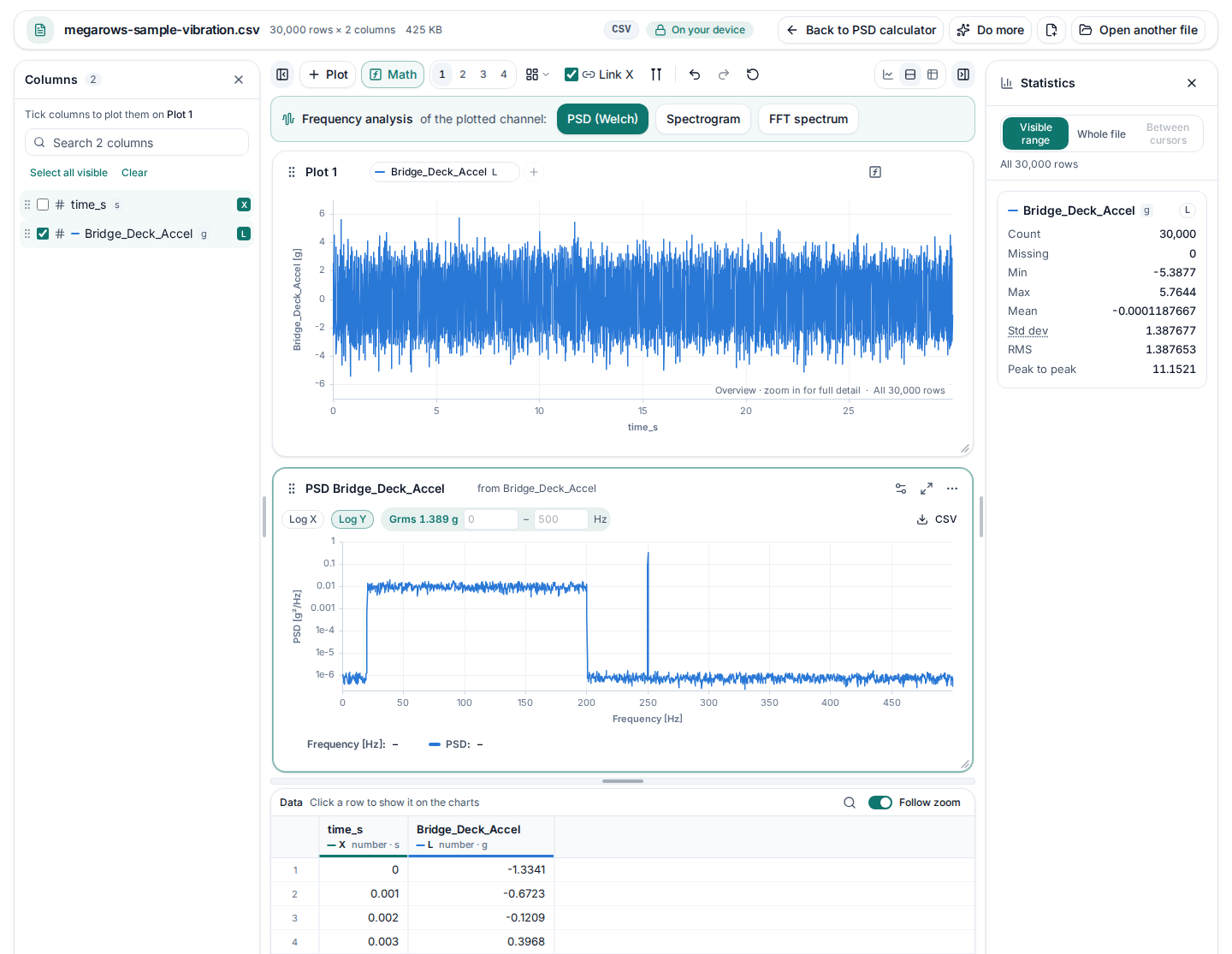Open PSD settings sliders icon
This screenshot has height=954, width=1232.
click(901, 489)
